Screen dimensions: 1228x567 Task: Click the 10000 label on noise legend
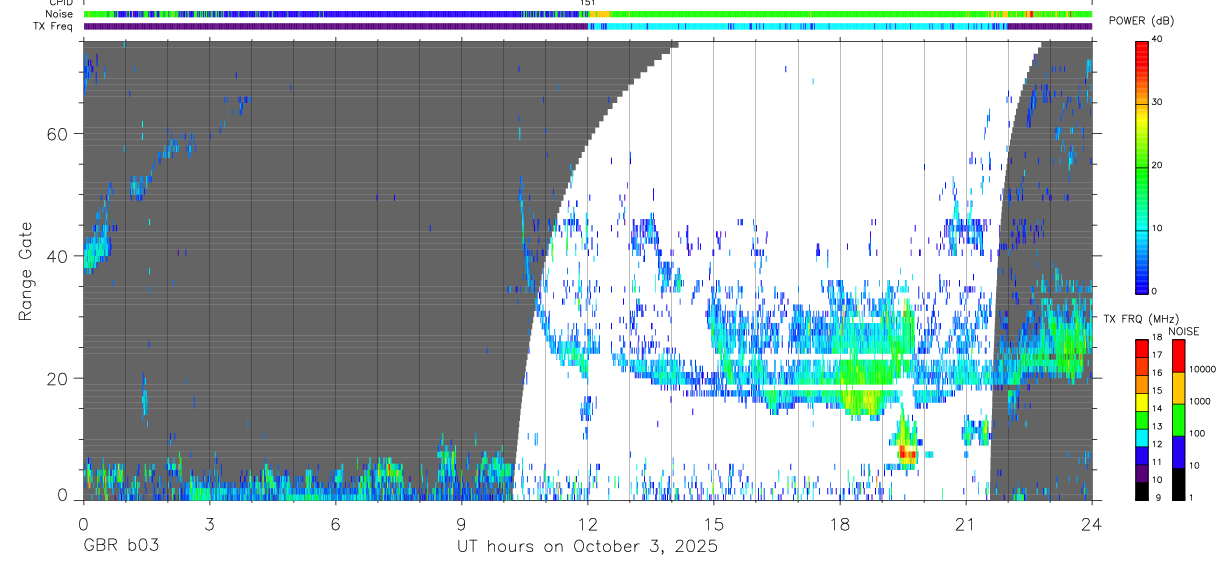coord(1203,369)
